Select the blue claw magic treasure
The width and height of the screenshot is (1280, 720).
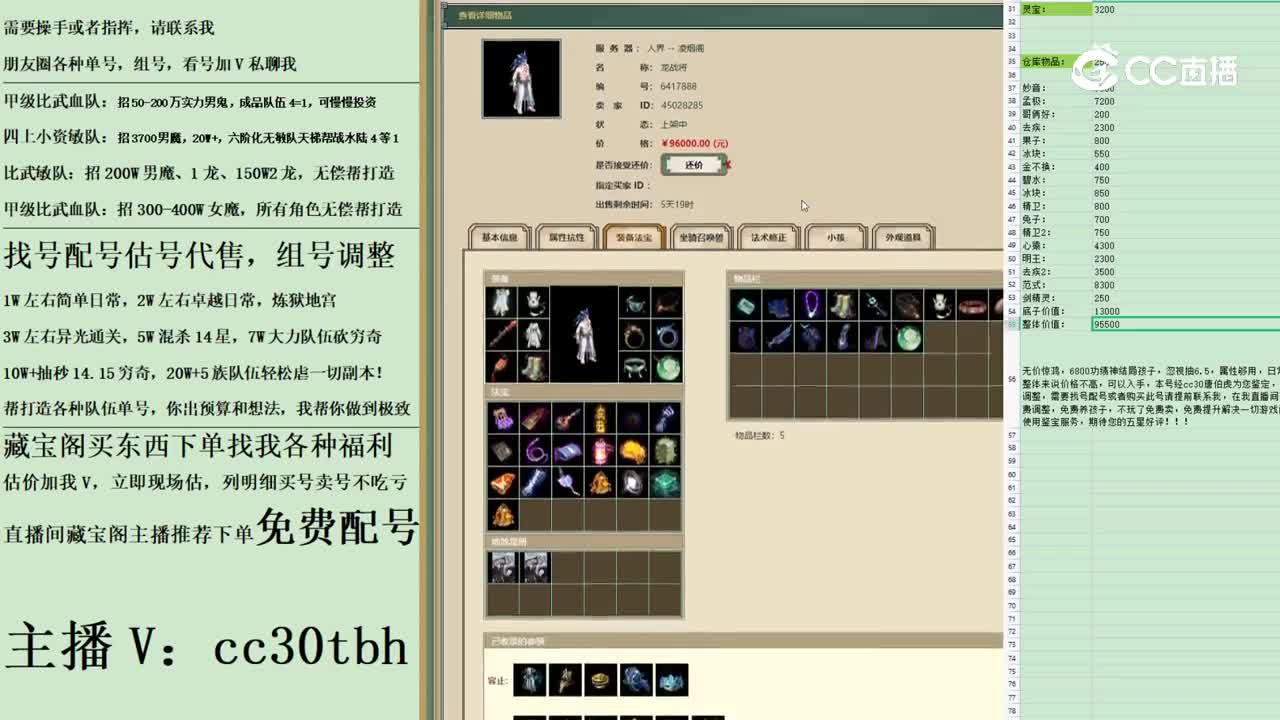coord(665,418)
